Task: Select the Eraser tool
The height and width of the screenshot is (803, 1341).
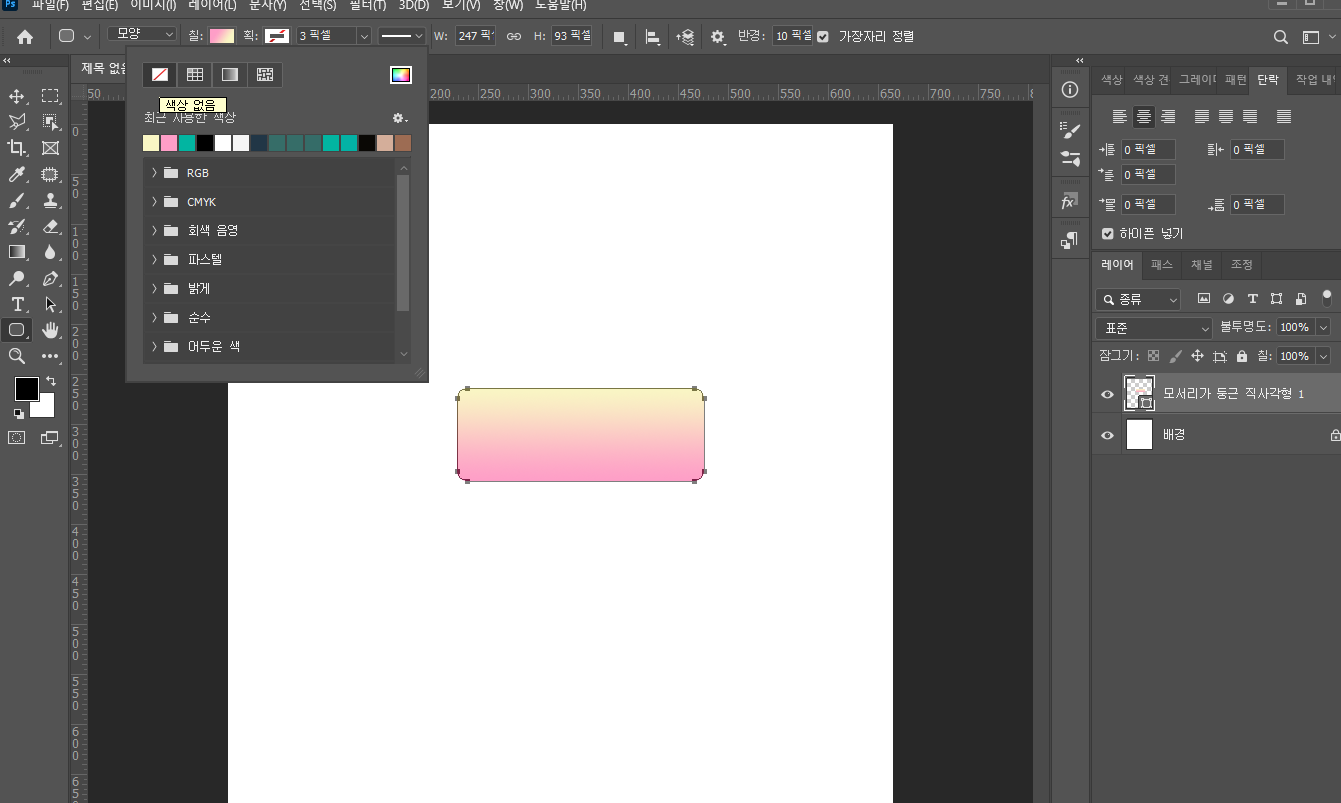Action: pos(50,226)
